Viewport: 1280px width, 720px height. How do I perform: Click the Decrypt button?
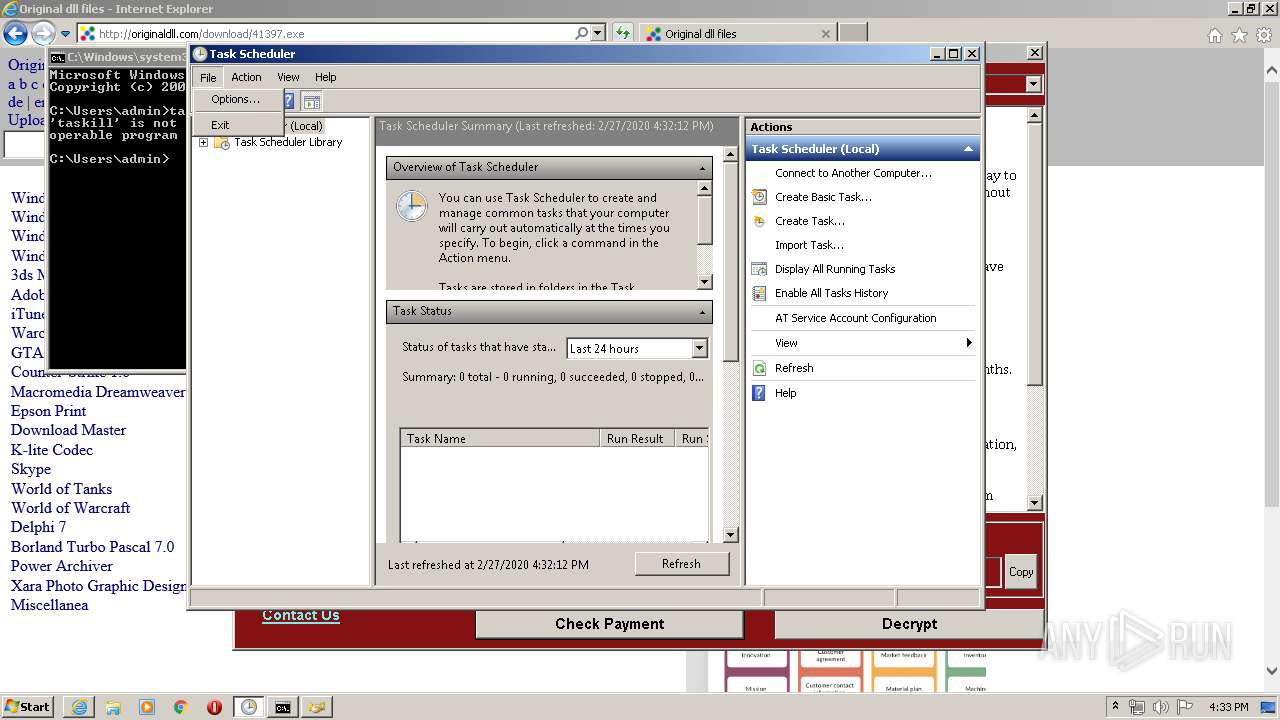click(x=910, y=624)
